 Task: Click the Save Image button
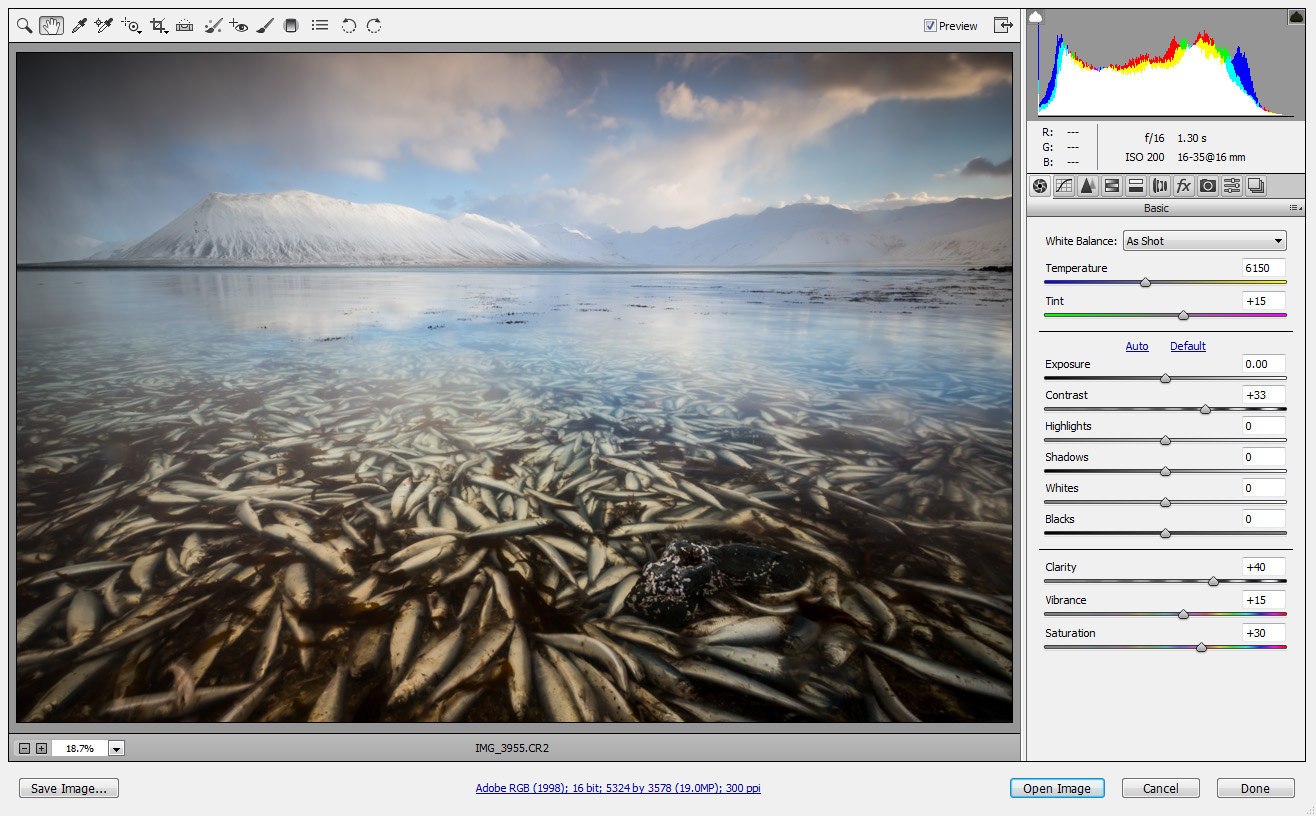pos(69,788)
